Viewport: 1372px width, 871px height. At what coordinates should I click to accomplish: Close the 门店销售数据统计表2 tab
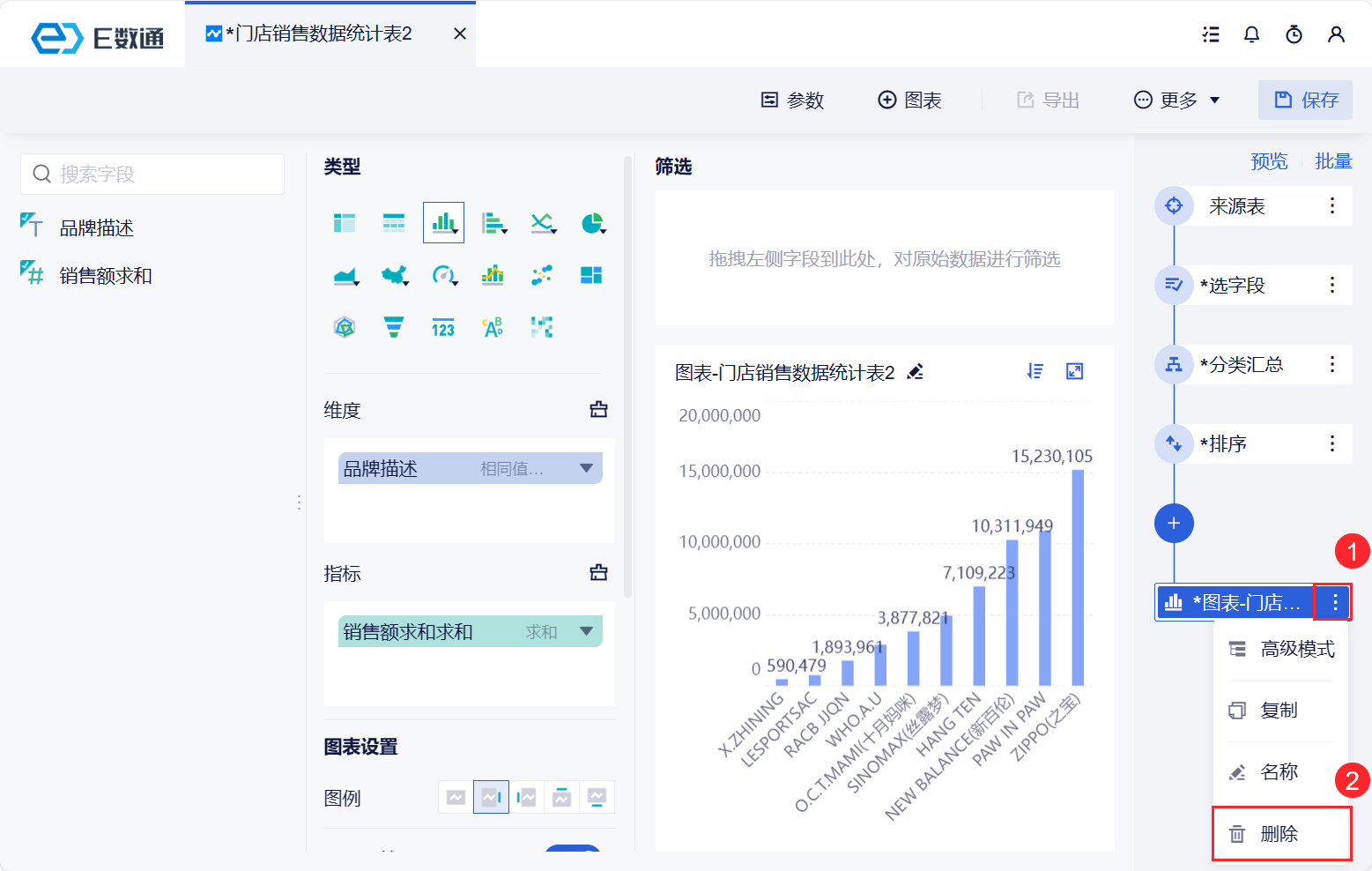pyautogui.click(x=460, y=34)
